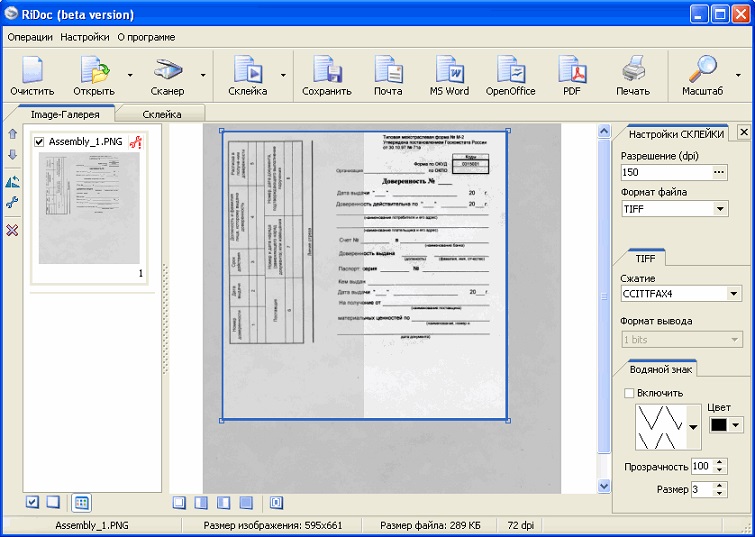
Task: Open the Операции menu
Action: point(30,37)
